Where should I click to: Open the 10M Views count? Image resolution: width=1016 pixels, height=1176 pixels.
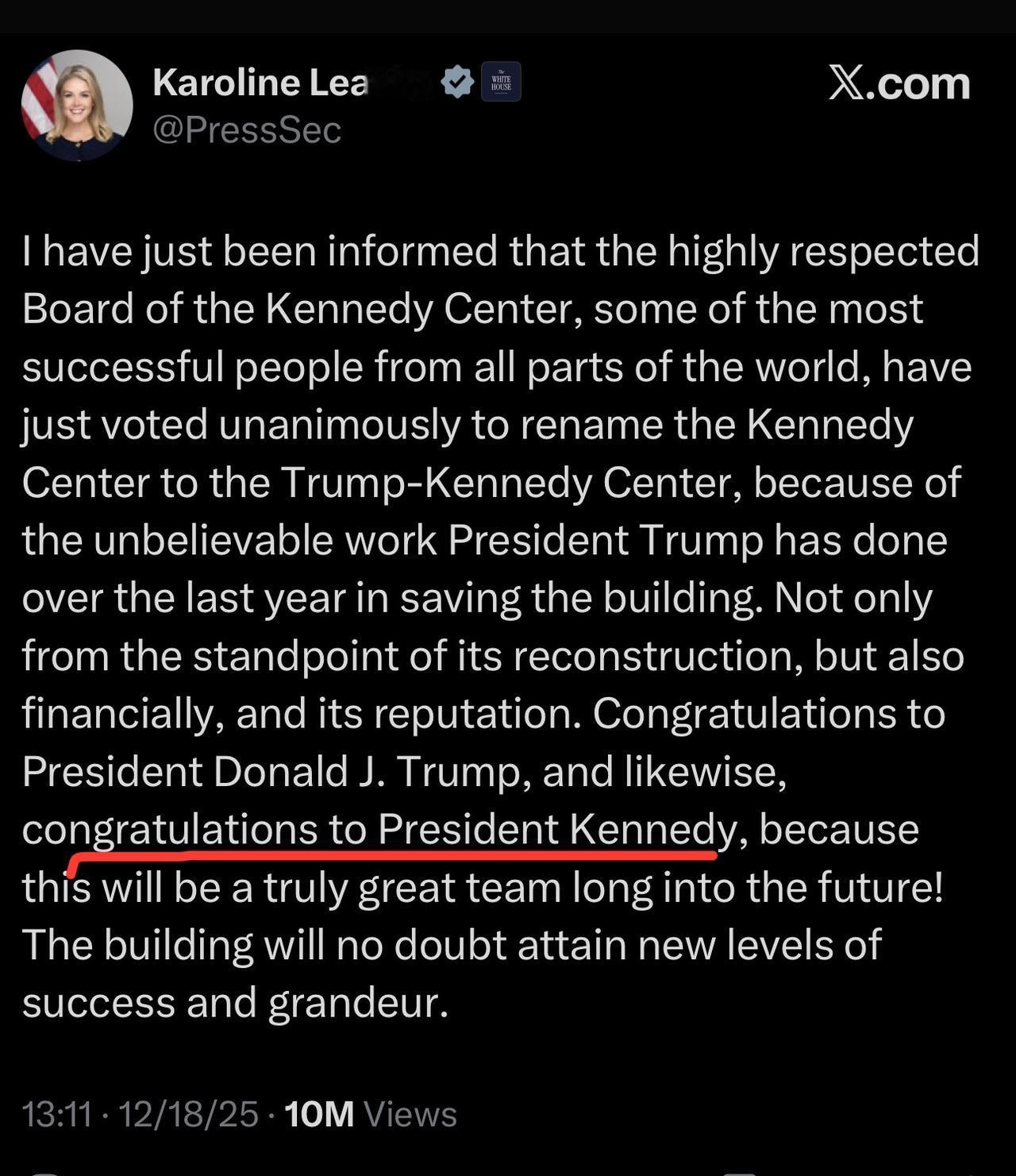click(319, 1114)
